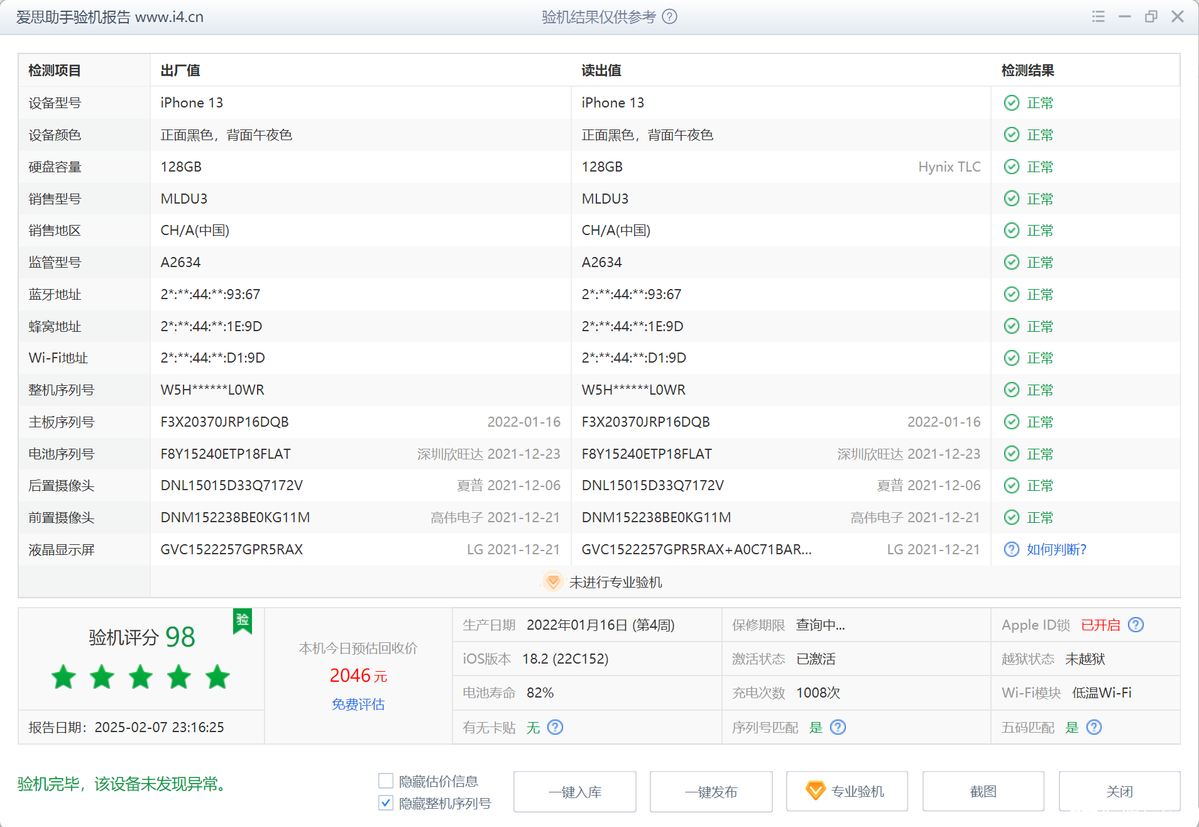
Task: Click the factory 主板序列号 value F3X20370JRP16DQB
Action: tap(224, 422)
